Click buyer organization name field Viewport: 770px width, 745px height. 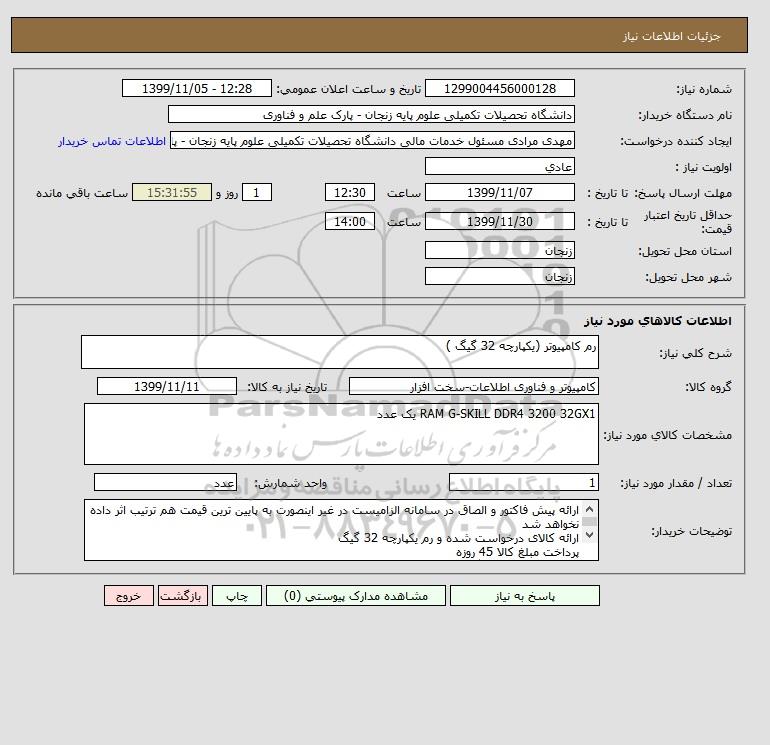pos(371,114)
